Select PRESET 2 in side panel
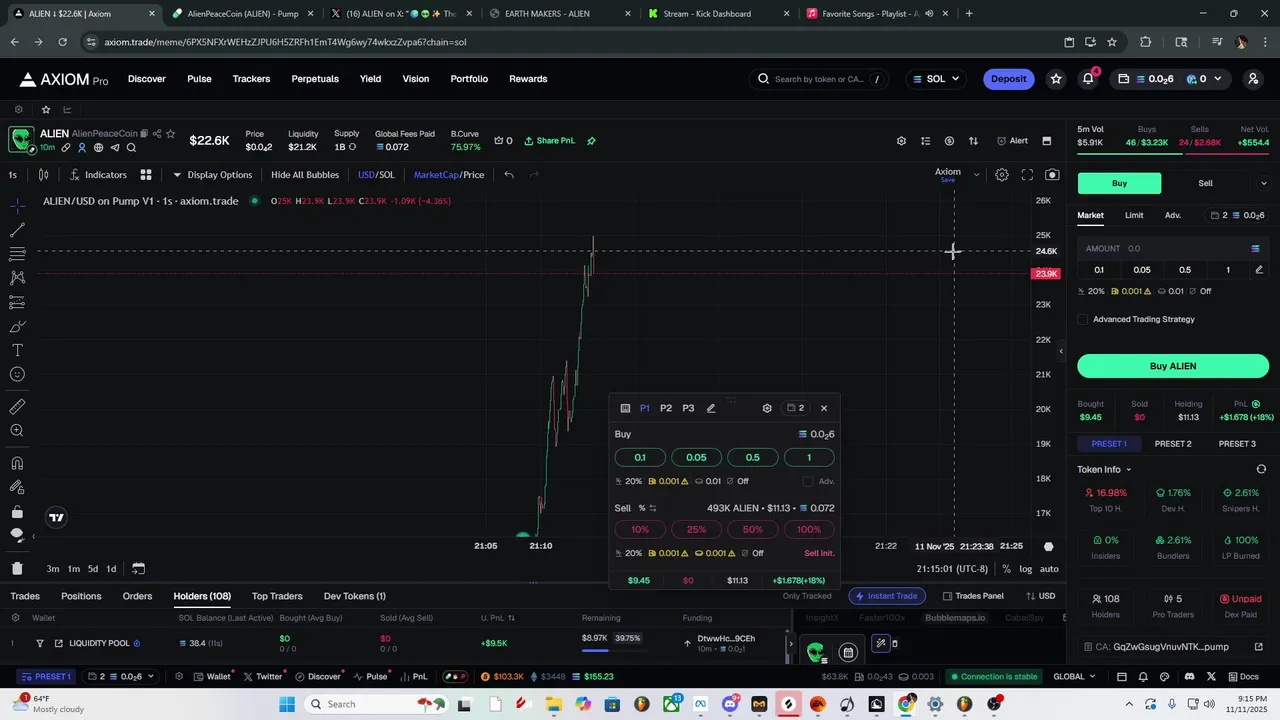Viewport: 1280px width, 720px height. click(x=1173, y=444)
